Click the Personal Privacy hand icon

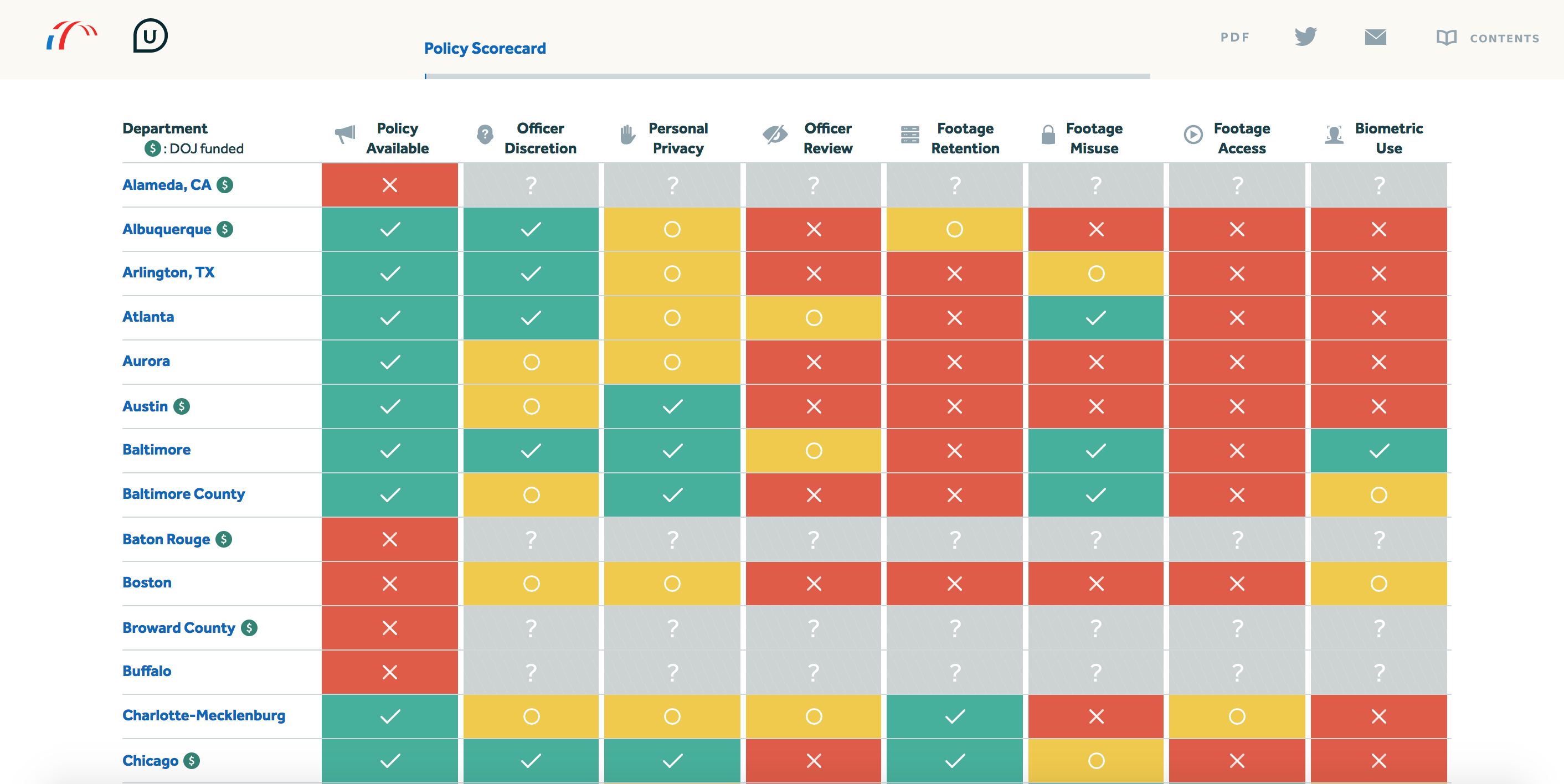point(628,134)
